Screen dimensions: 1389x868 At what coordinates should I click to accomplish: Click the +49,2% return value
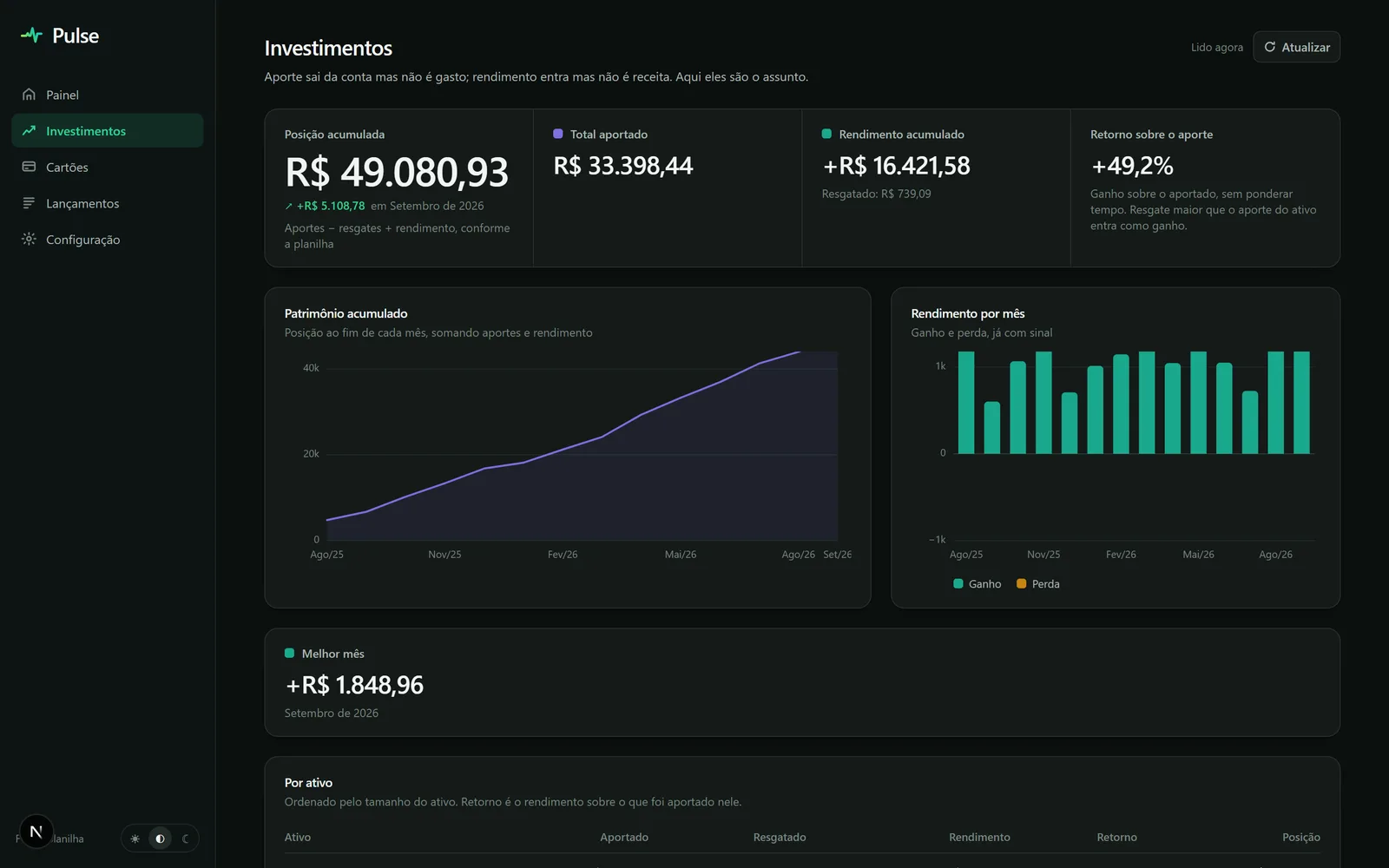[x=1132, y=166]
